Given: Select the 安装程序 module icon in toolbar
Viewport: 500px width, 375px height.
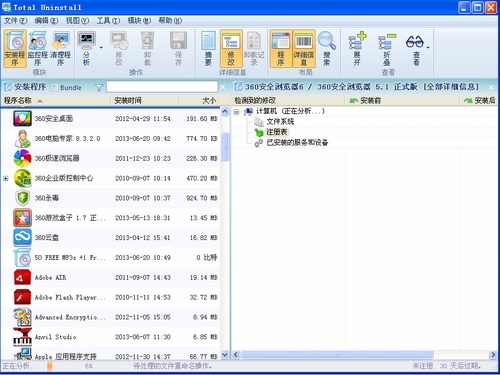Looking at the screenshot, I should 15,49.
